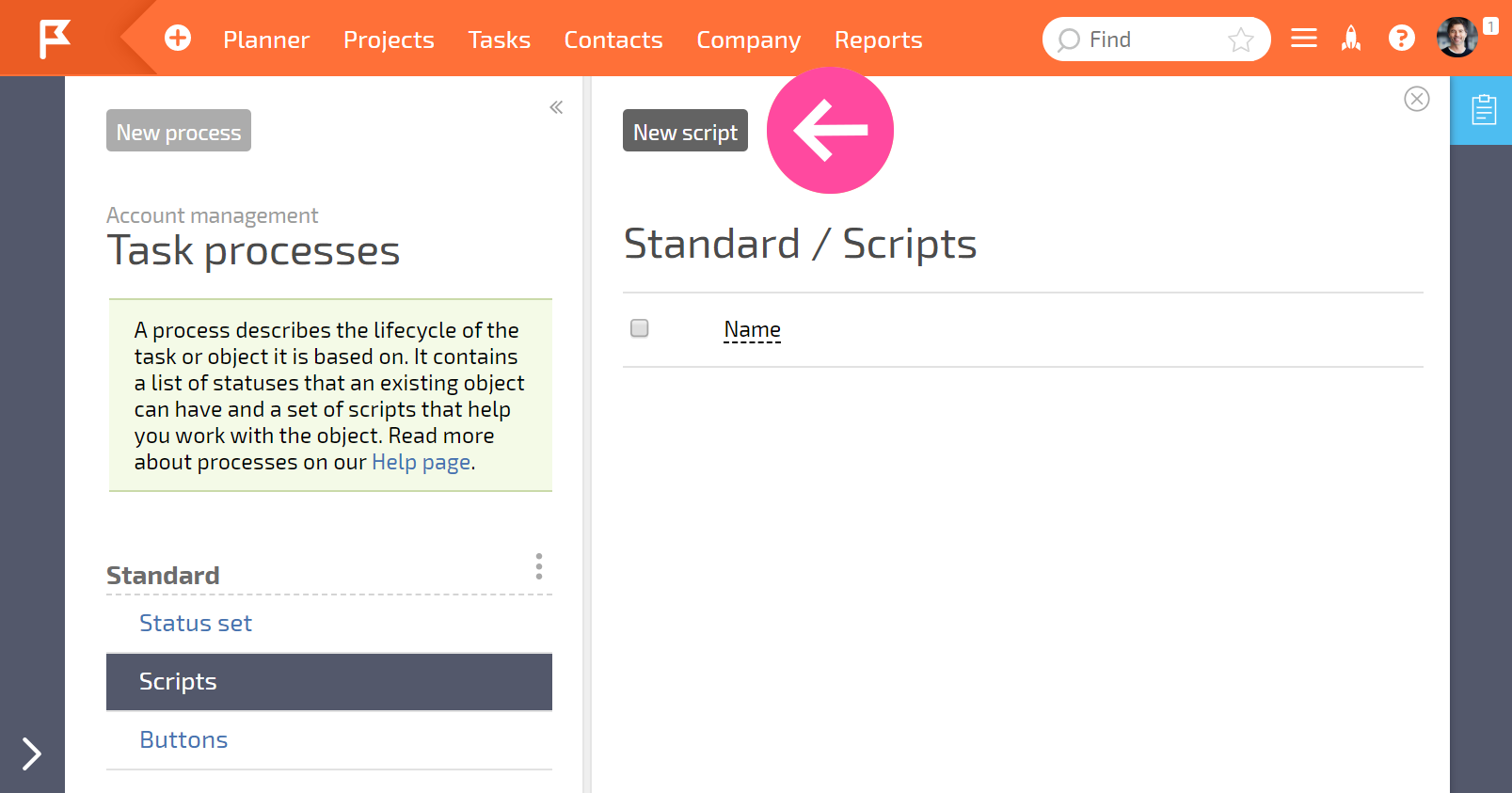
Task: Open the Company menu
Action: point(748,40)
